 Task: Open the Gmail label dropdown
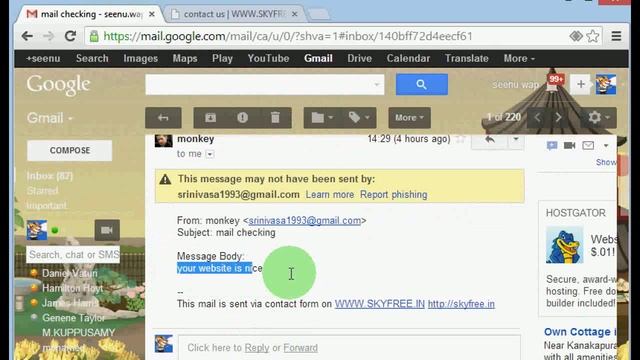click(50, 118)
